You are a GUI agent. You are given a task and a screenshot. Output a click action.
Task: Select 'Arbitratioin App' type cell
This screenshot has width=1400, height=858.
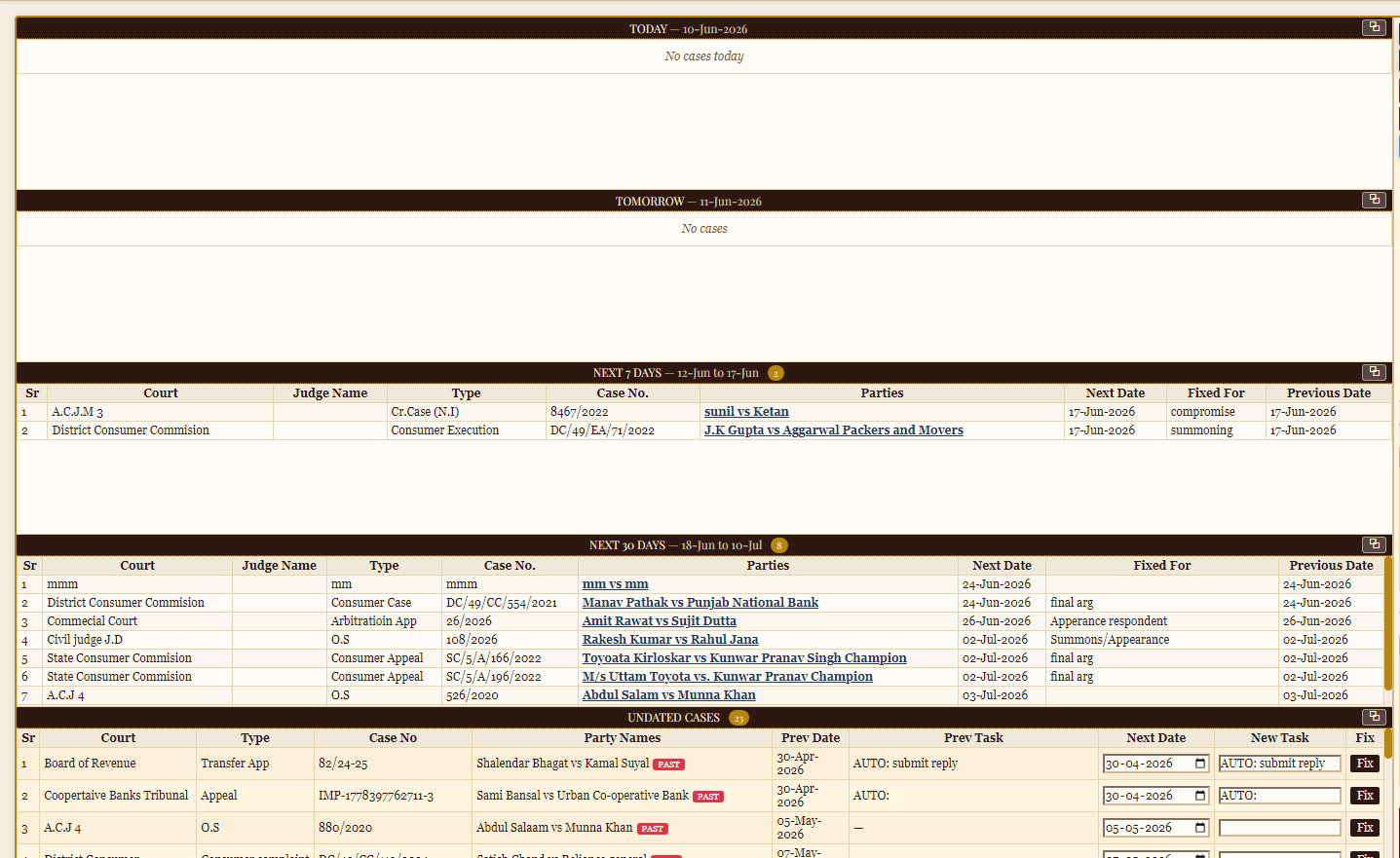384,621
